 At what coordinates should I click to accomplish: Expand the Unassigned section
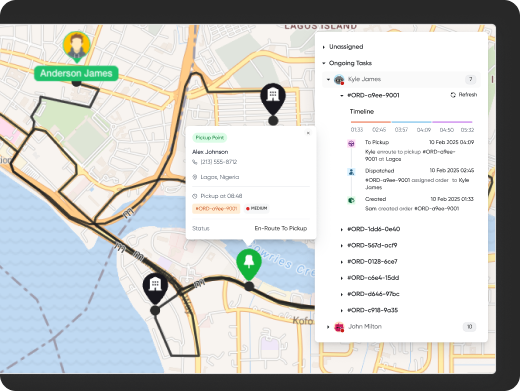click(x=324, y=47)
